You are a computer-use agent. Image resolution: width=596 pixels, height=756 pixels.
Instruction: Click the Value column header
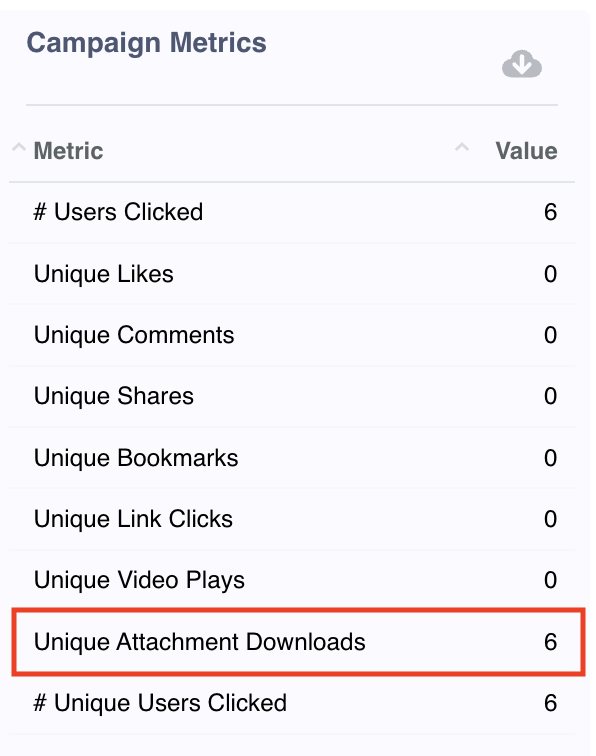526,151
